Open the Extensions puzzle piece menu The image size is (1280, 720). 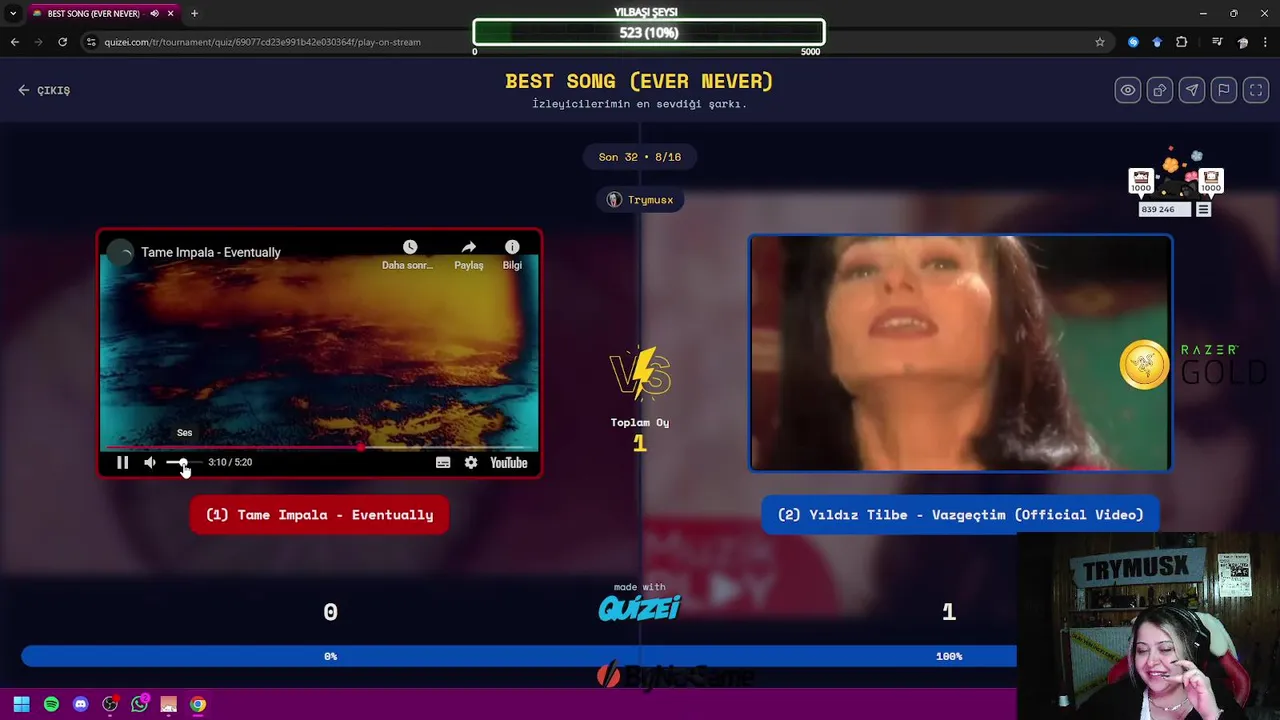[x=1182, y=42]
